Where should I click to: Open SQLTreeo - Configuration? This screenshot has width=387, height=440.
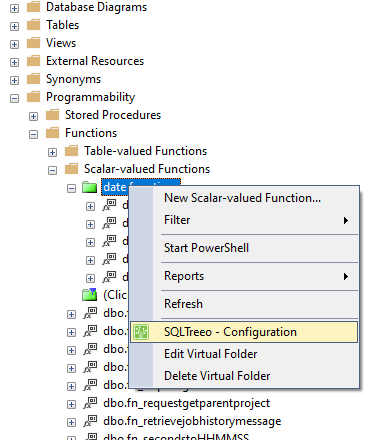coord(244,332)
